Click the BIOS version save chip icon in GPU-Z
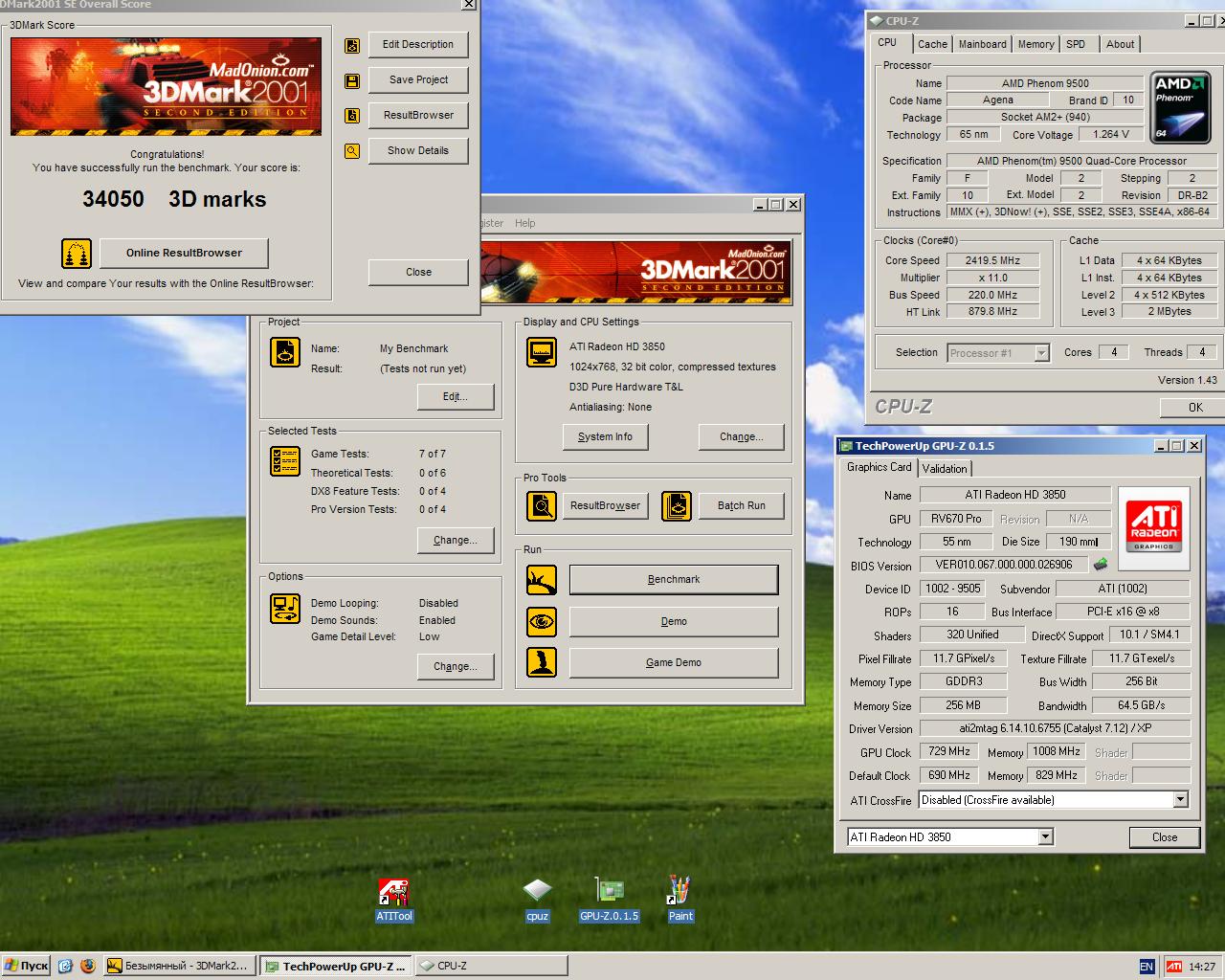The image size is (1225, 980). pyautogui.click(x=1101, y=565)
